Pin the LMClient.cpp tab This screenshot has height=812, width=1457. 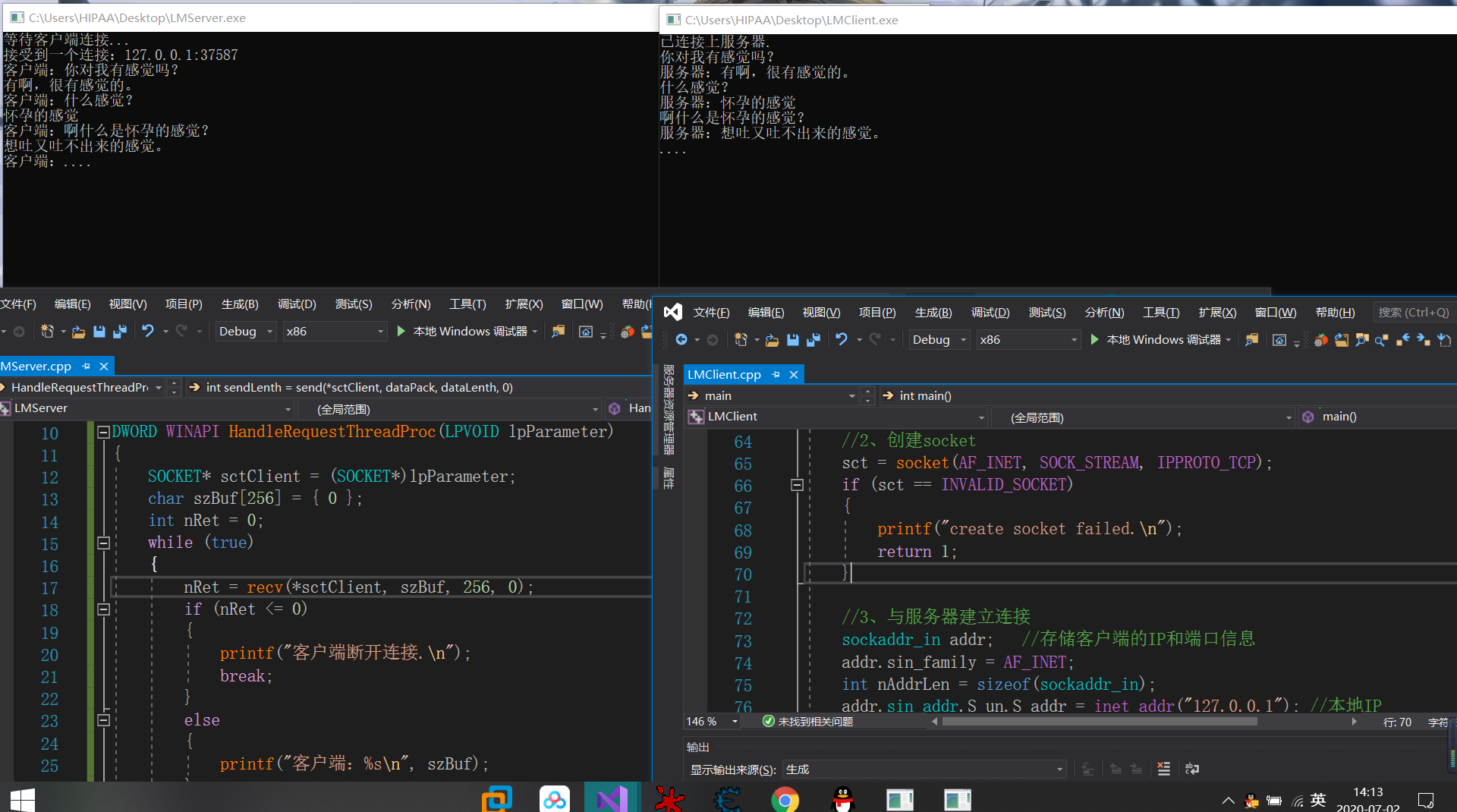pyautogui.click(x=776, y=374)
